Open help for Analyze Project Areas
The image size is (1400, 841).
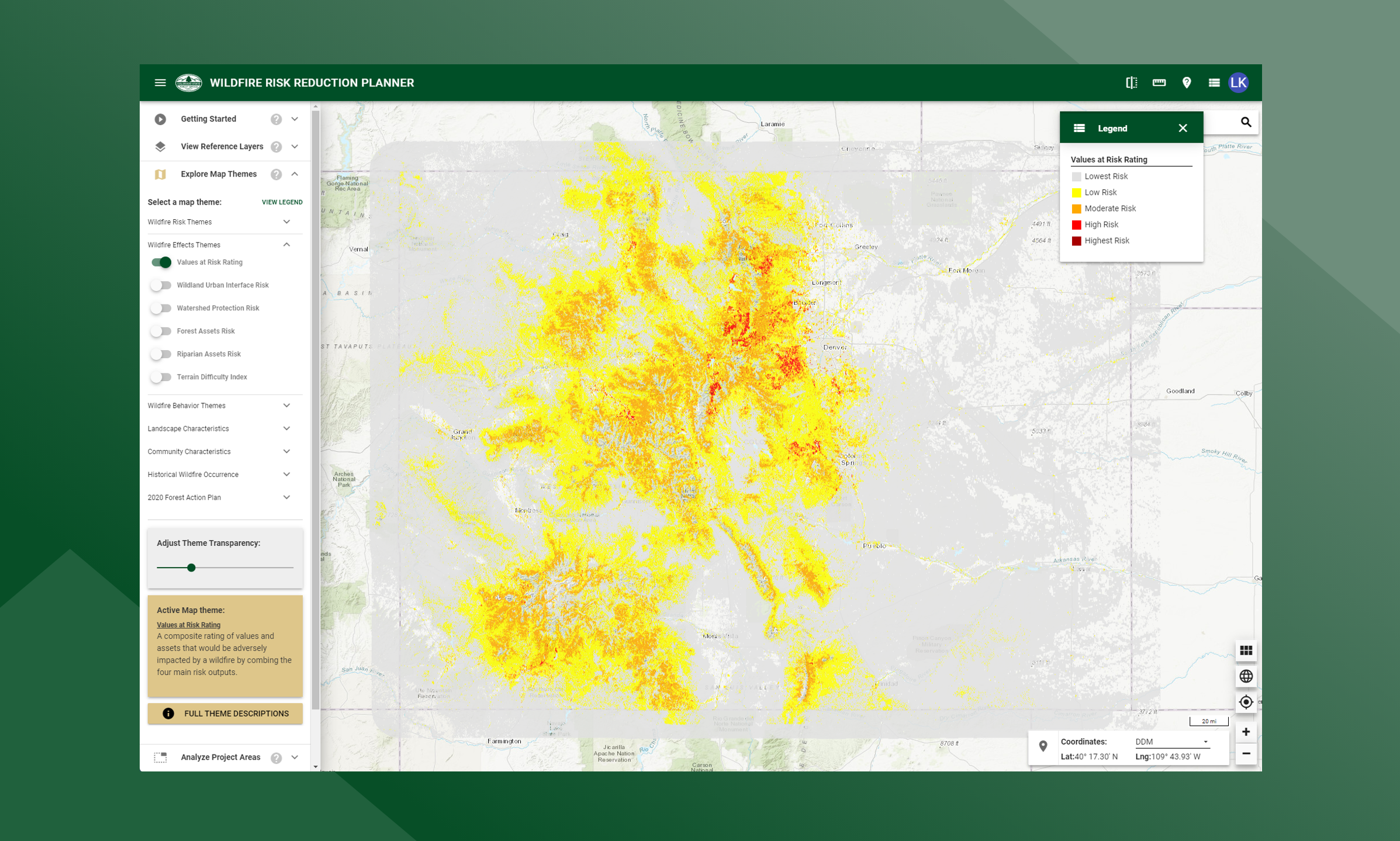(x=276, y=758)
